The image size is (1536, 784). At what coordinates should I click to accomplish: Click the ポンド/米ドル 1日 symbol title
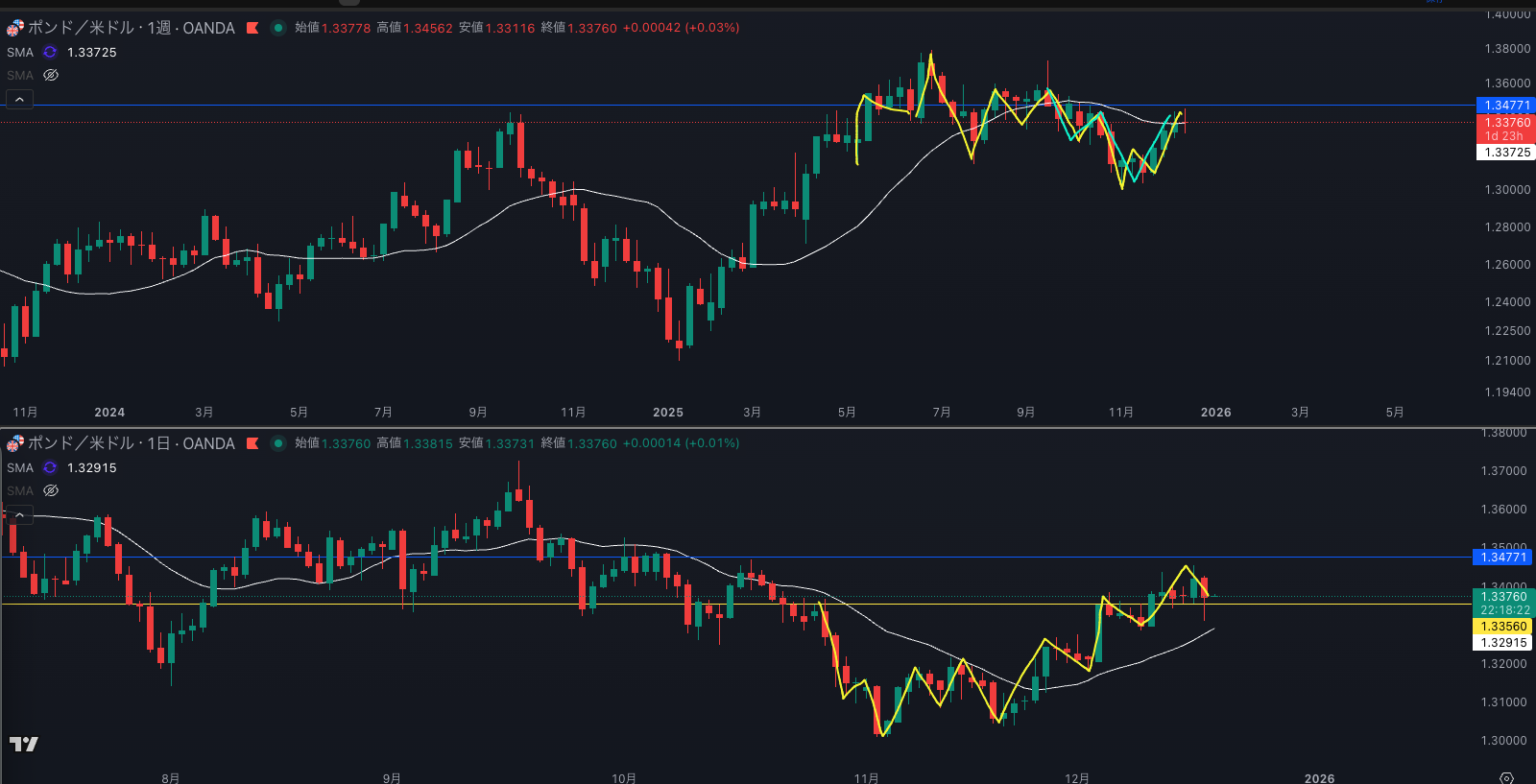(131, 443)
